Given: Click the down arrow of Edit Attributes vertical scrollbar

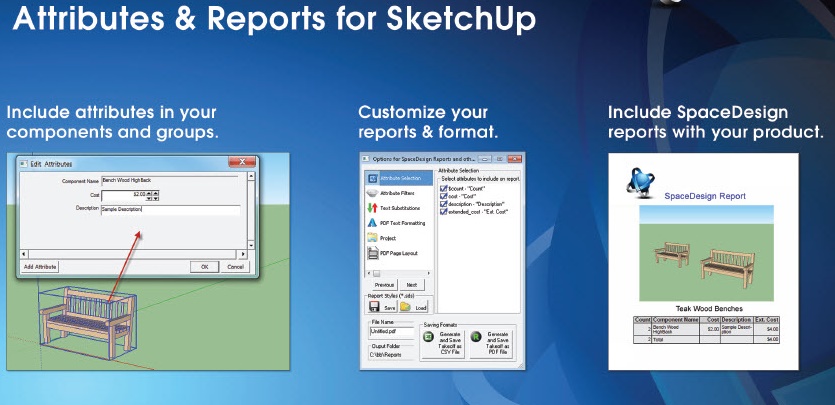Looking at the screenshot, I should (x=251, y=243).
